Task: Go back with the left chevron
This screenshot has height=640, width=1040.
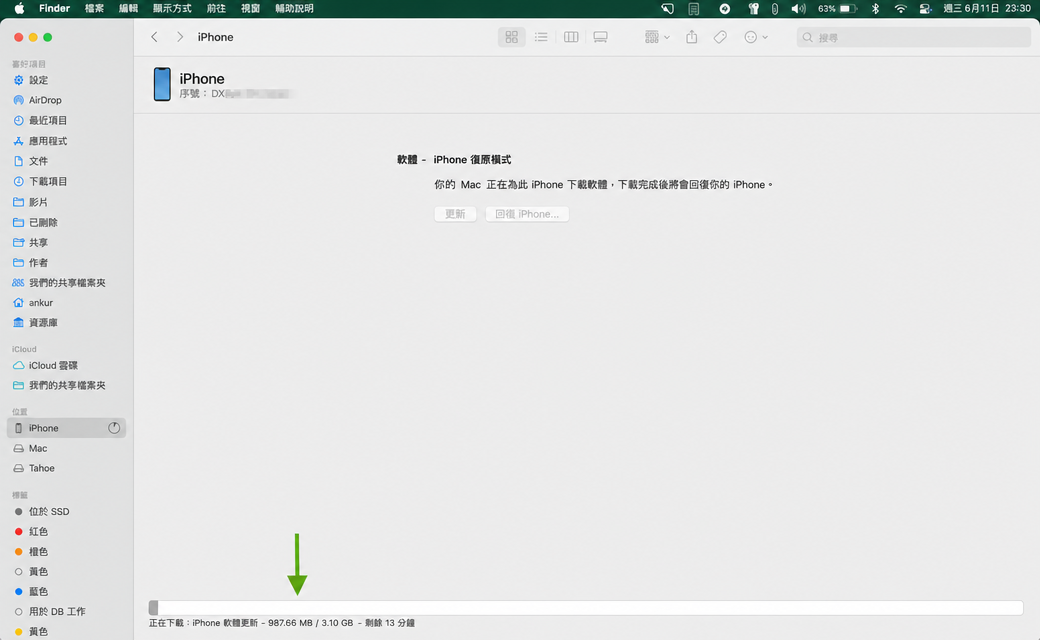Action: (155, 37)
